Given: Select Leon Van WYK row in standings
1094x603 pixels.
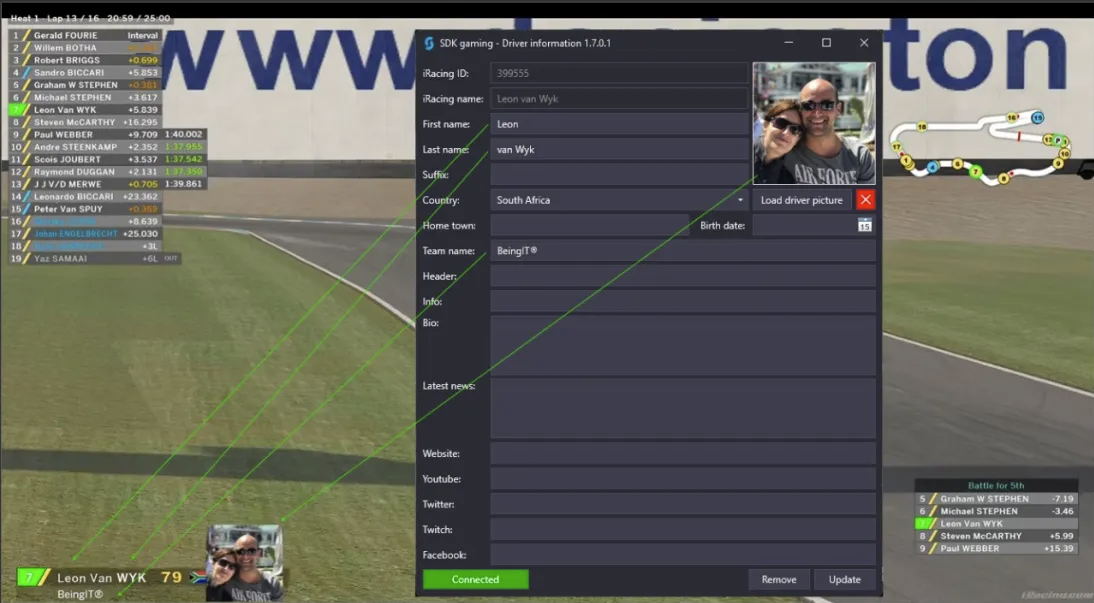Looking at the screenshot, I should (x=84, y=110).
